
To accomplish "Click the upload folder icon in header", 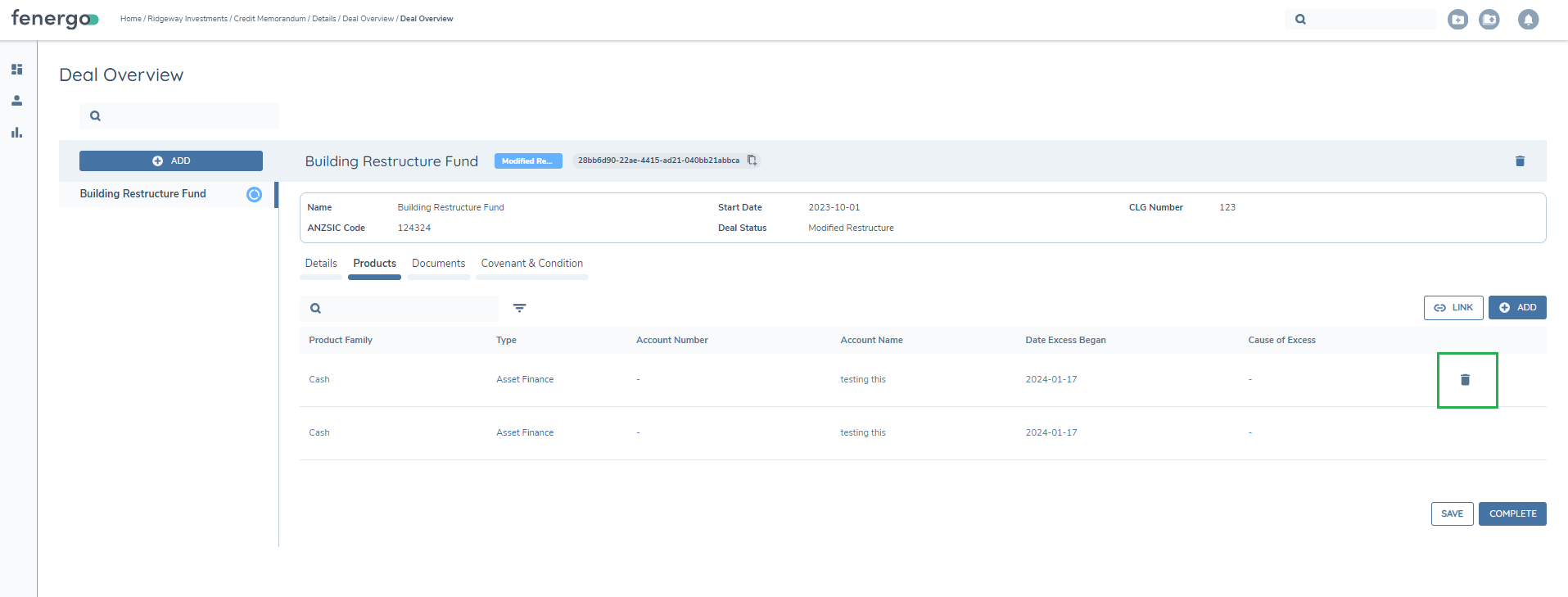I will pyautogui.click(x=1489, y=20).
